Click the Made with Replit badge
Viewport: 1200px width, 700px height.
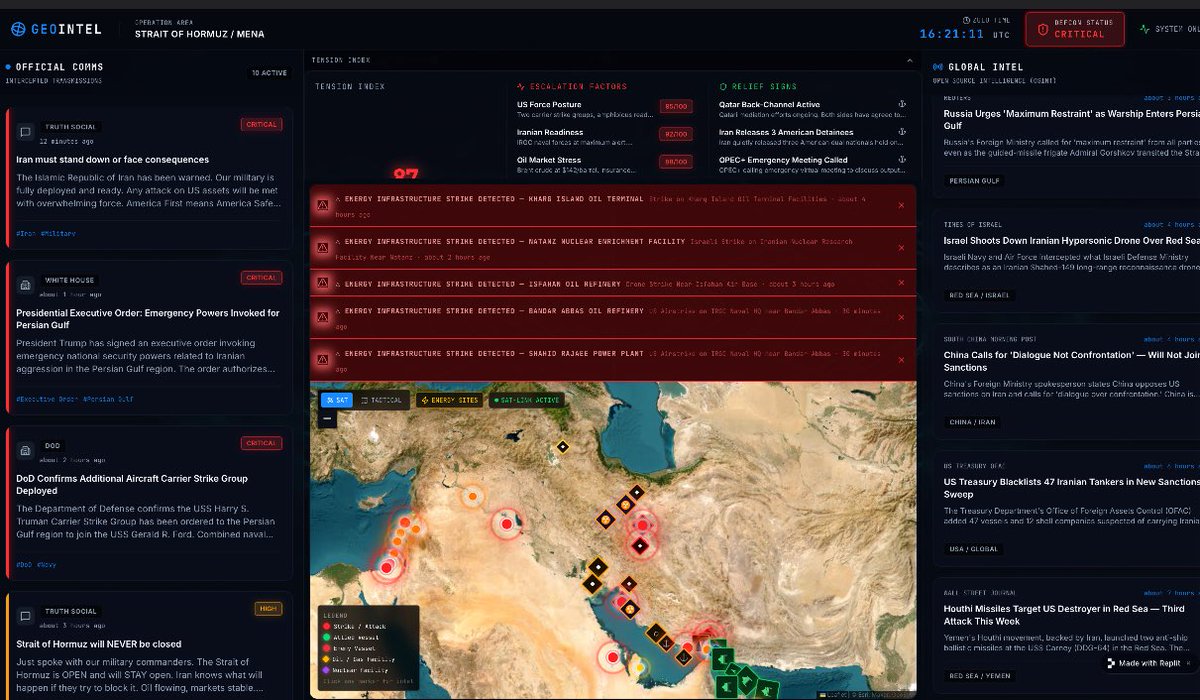coord(1150,663)
